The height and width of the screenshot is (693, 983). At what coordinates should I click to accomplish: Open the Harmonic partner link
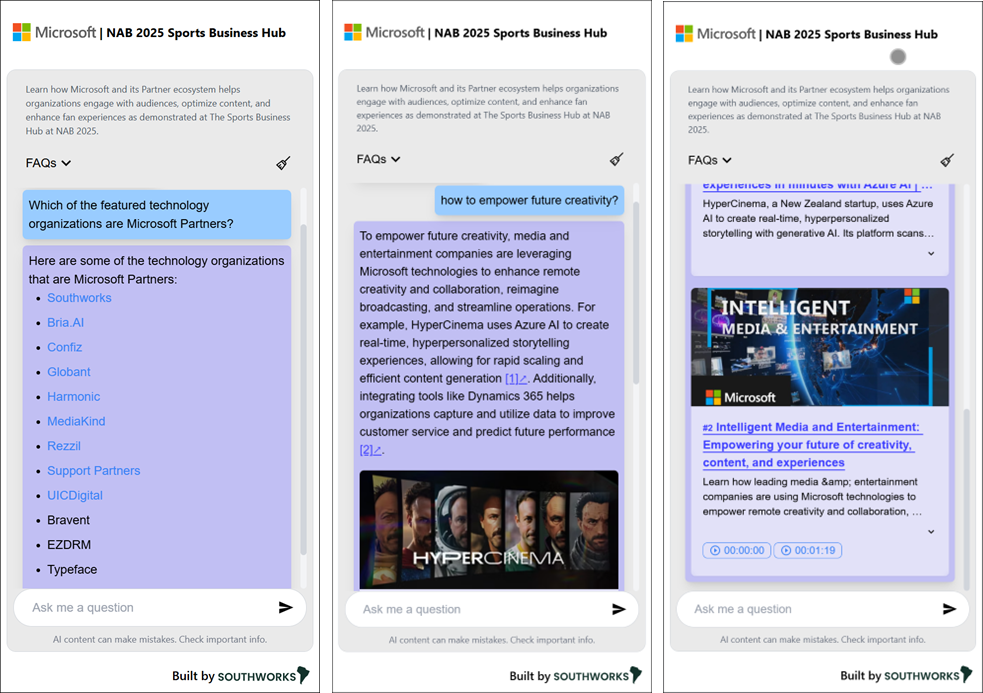pos(73,396)
